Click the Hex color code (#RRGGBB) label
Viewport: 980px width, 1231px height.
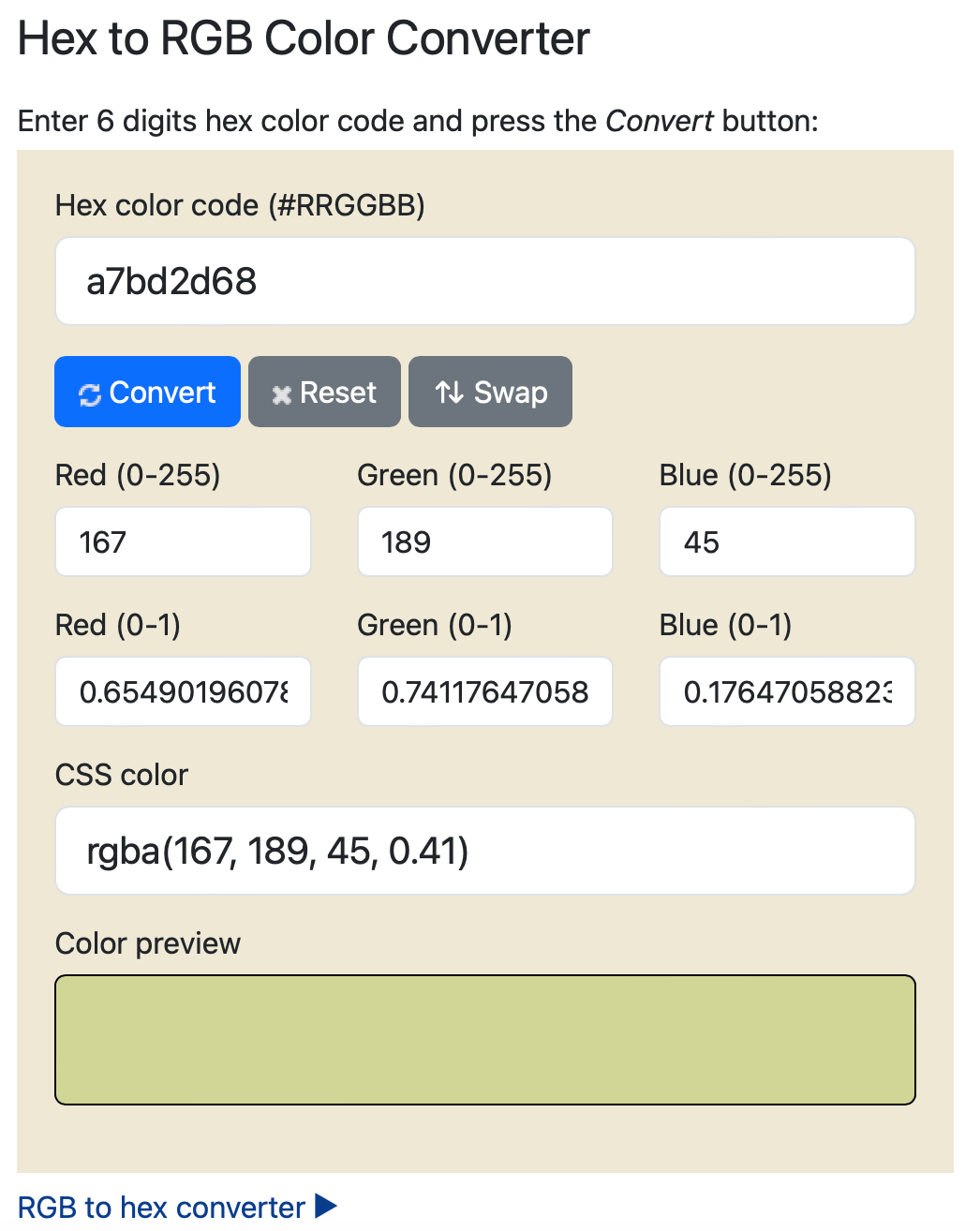[x=240, y=205]
